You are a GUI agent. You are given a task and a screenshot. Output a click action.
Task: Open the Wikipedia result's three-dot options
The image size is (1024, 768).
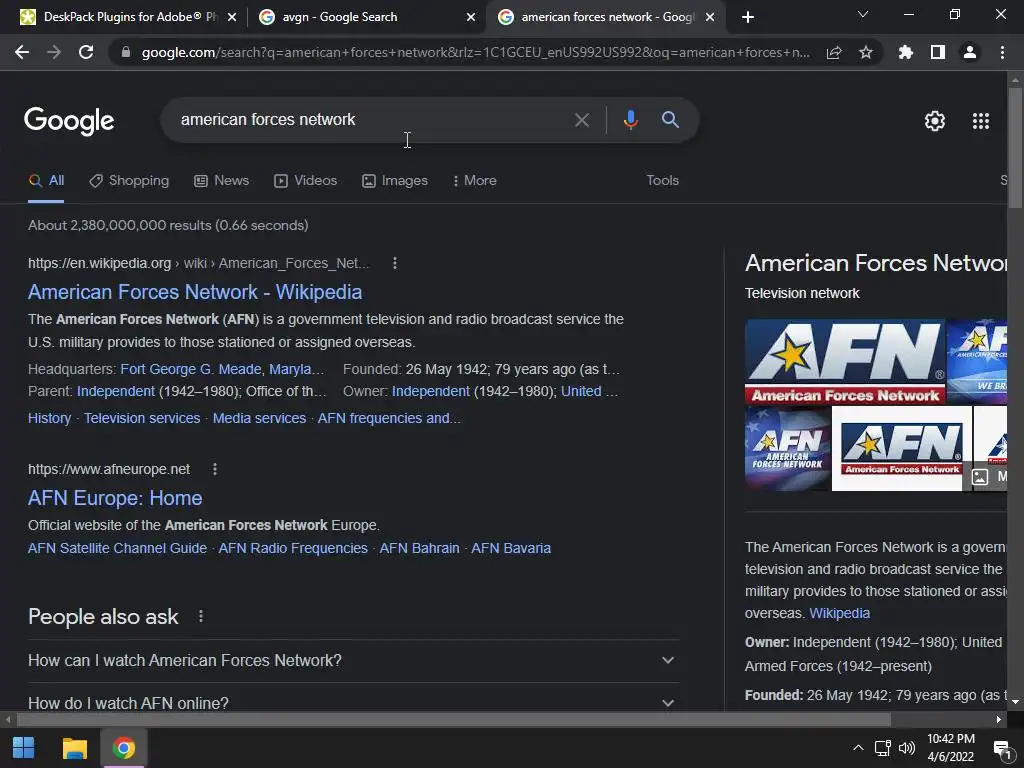click(394, 263)
